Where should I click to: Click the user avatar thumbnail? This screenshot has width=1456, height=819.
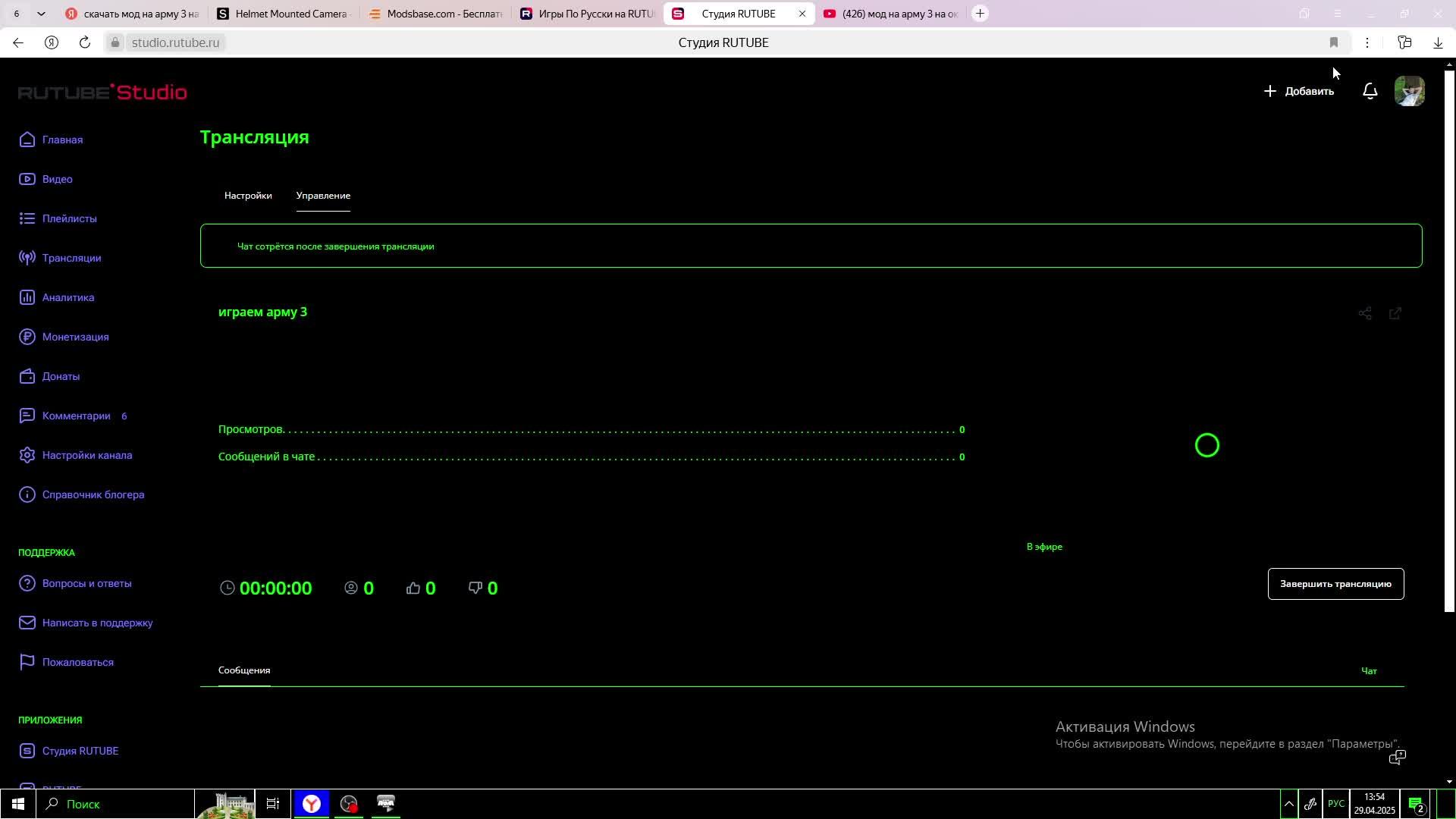point(1409,92)
